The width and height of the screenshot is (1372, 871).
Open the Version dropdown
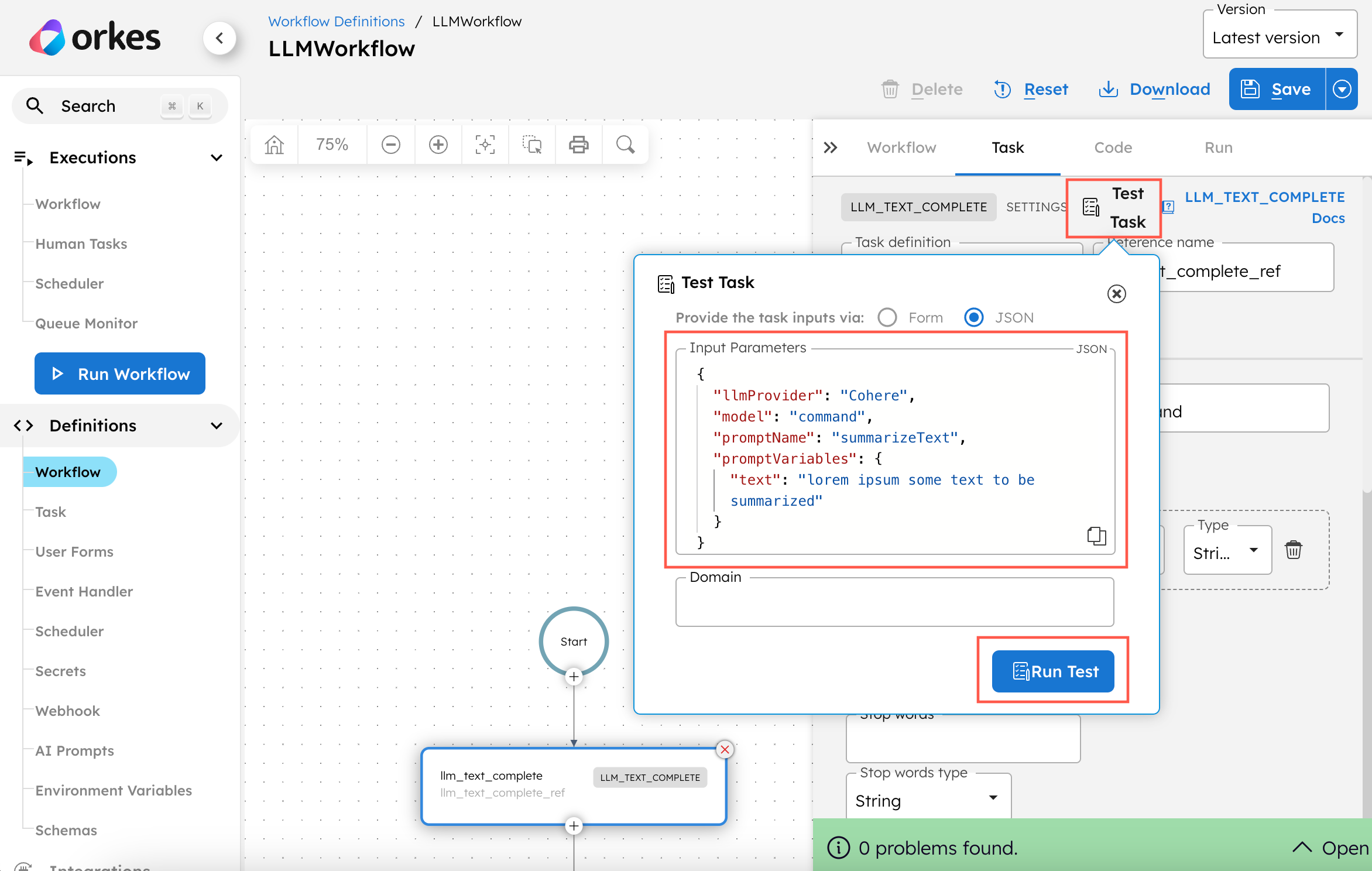[1280, 35]
